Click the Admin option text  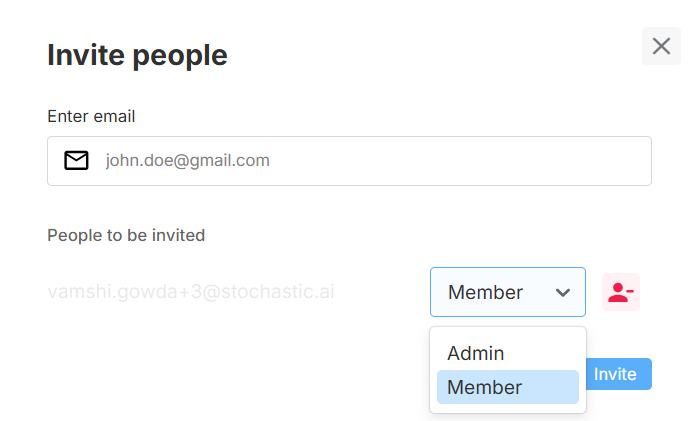[476, 353]
